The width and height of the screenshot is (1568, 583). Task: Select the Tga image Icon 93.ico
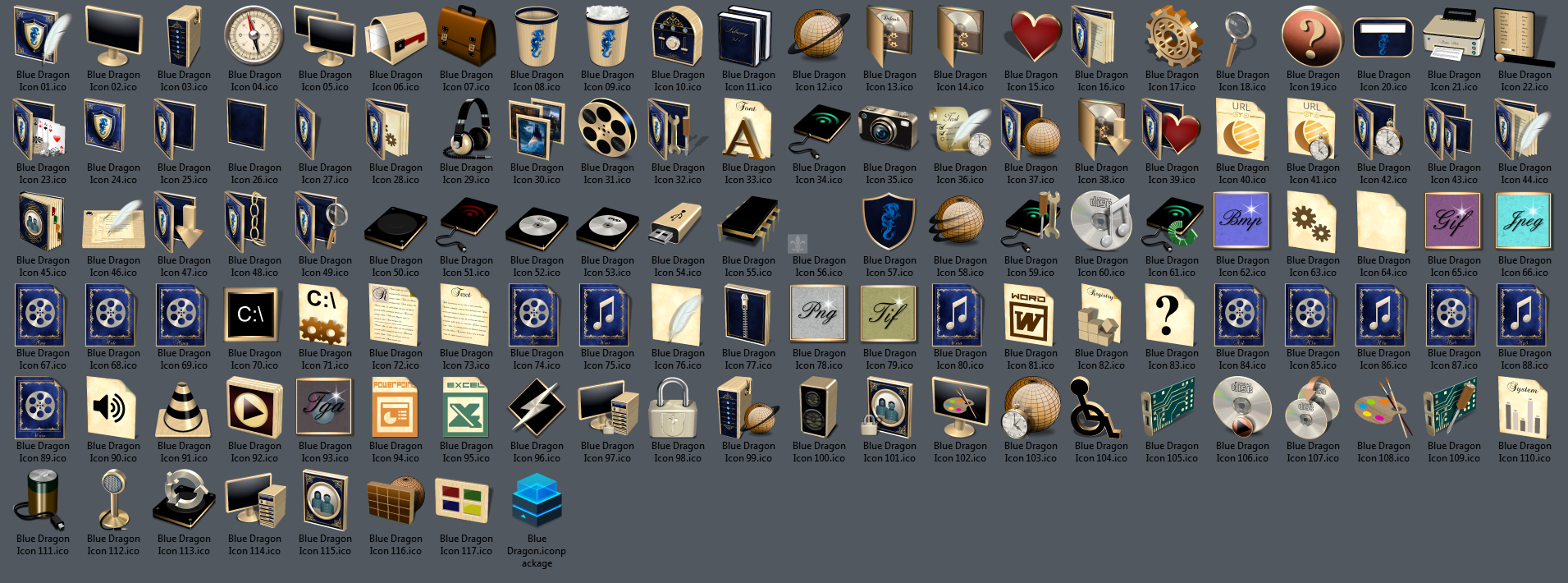(325, 407)
